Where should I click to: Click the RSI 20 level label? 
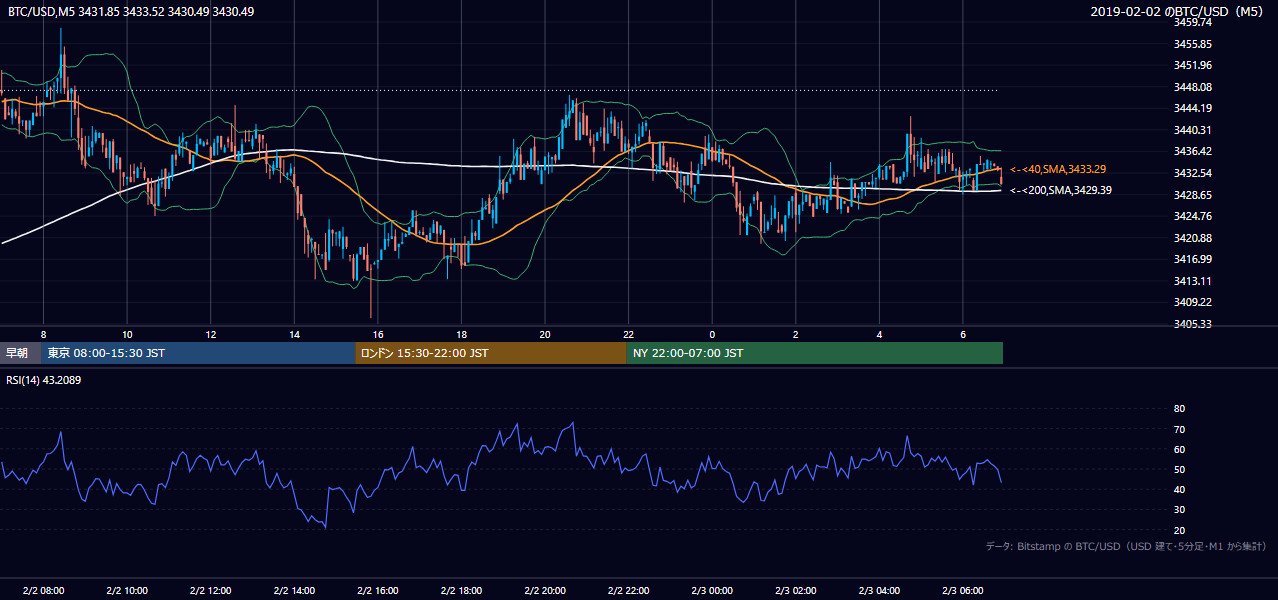(1179, 530)
